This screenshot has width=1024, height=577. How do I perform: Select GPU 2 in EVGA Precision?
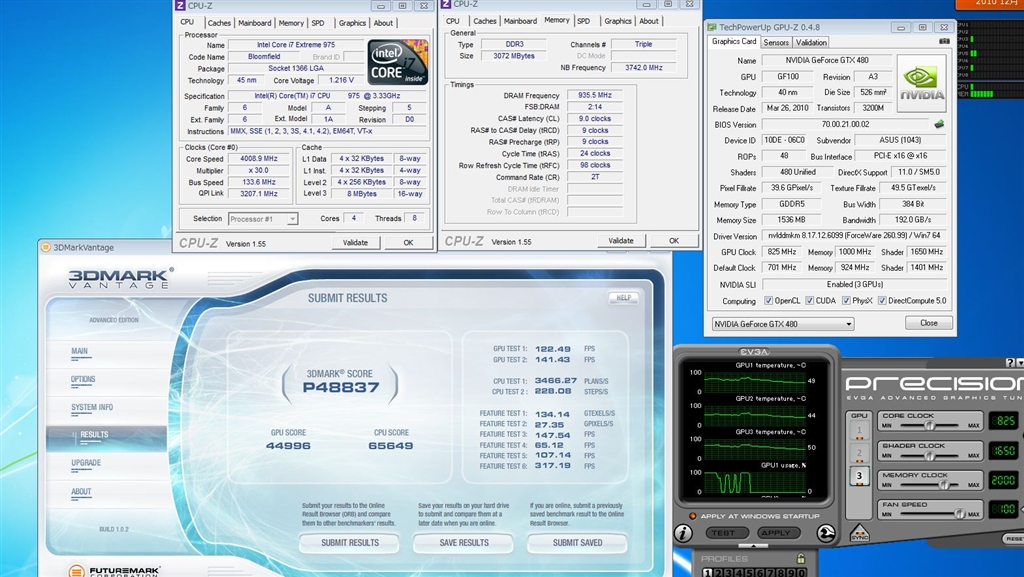tap(859, 453)
